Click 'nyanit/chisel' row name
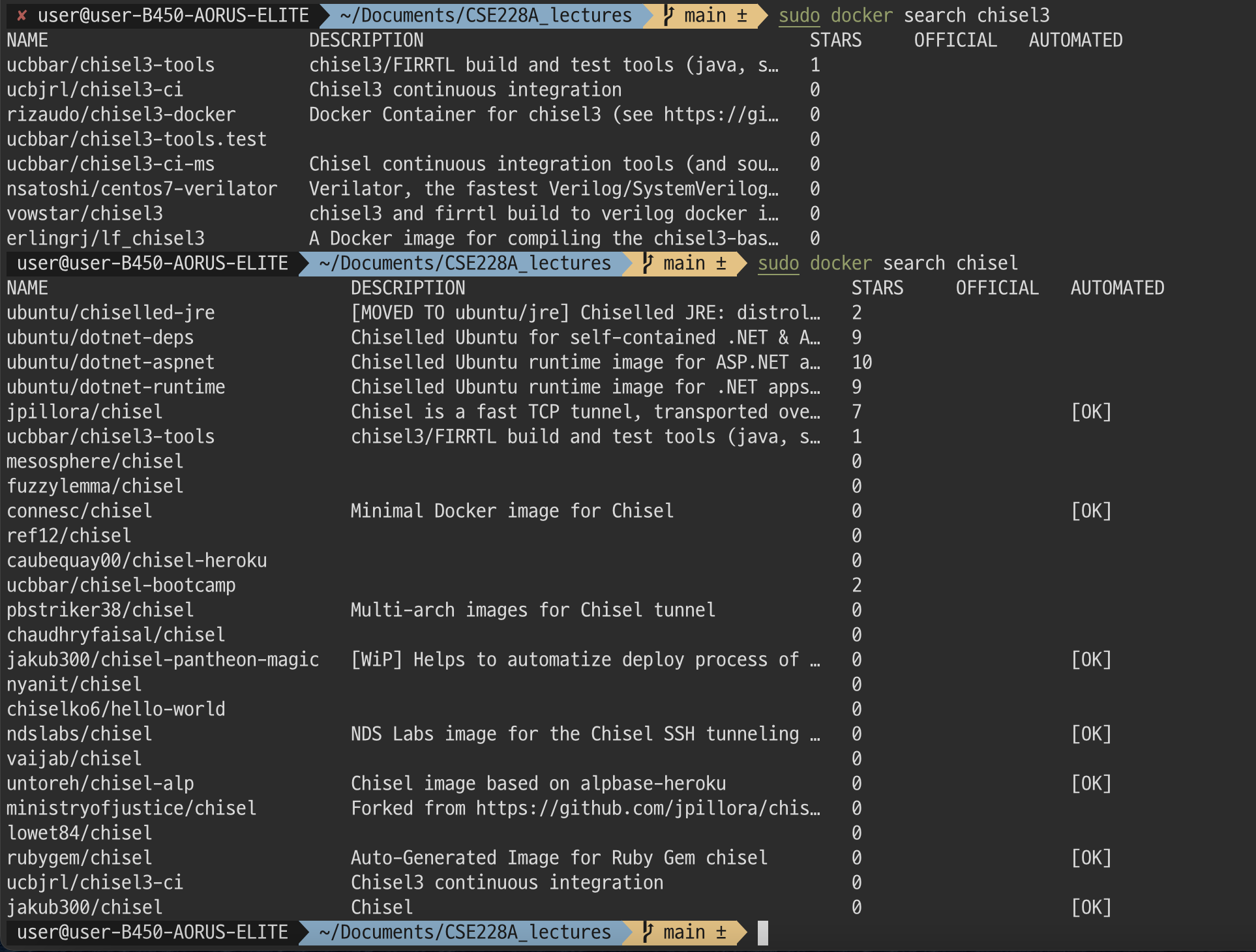 pyautogui.click(x=74, y=685)
